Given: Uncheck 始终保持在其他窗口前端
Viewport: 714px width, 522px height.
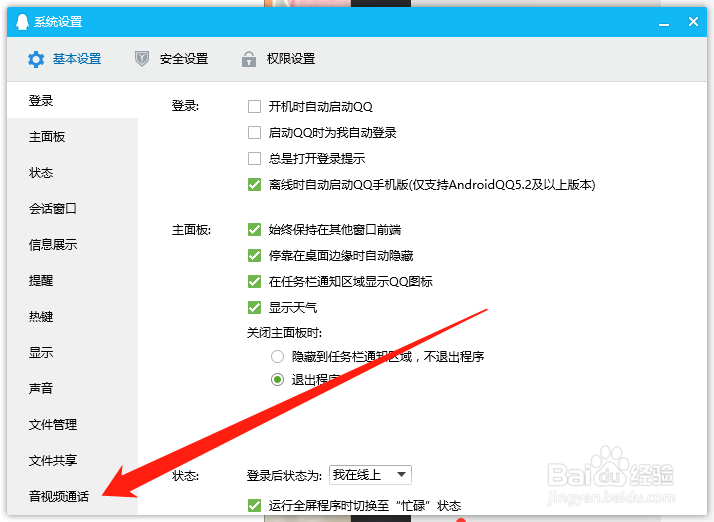Looking at the screenshot, I should (255, 230).
